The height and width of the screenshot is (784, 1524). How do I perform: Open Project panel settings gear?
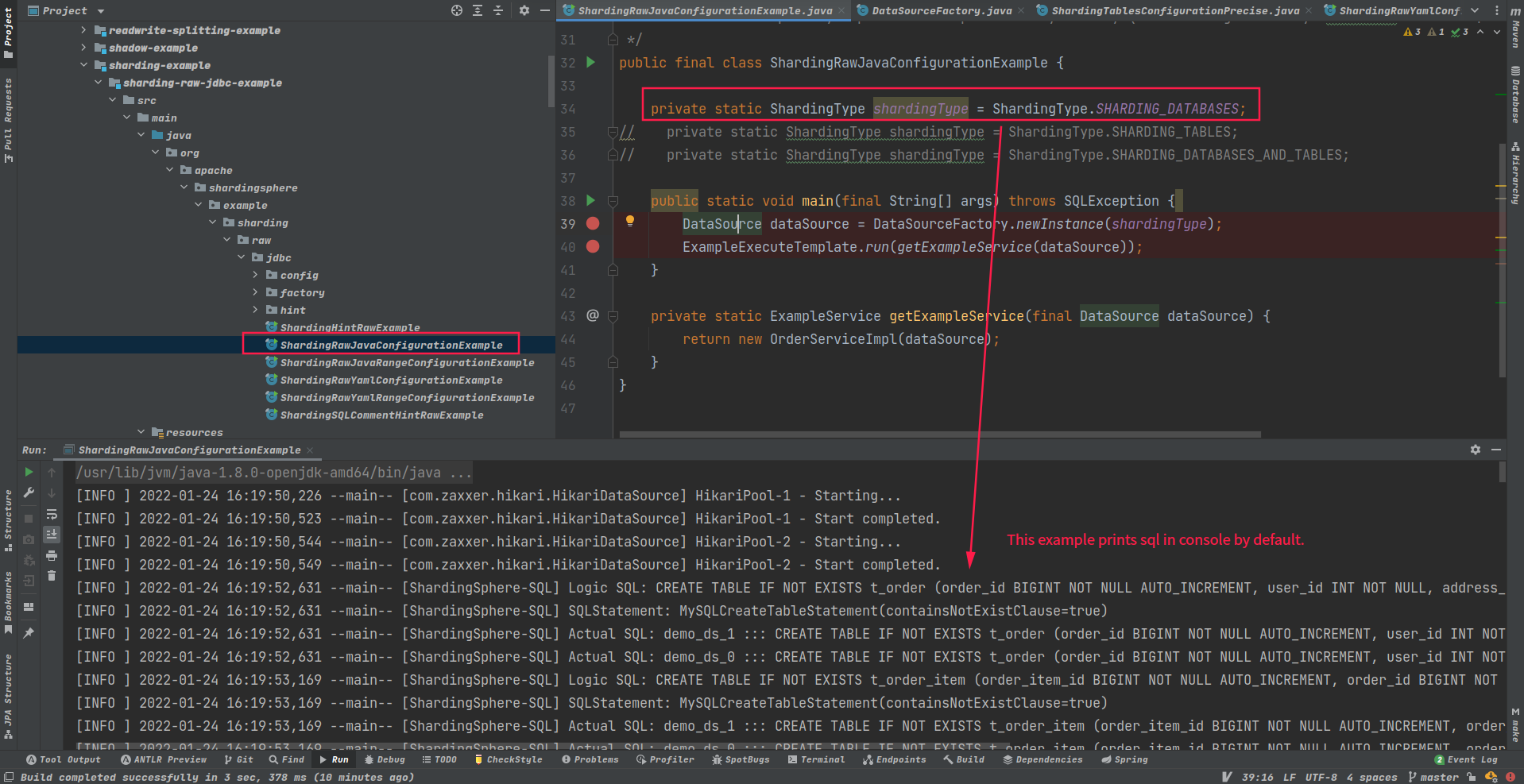(x=523, y=10)
